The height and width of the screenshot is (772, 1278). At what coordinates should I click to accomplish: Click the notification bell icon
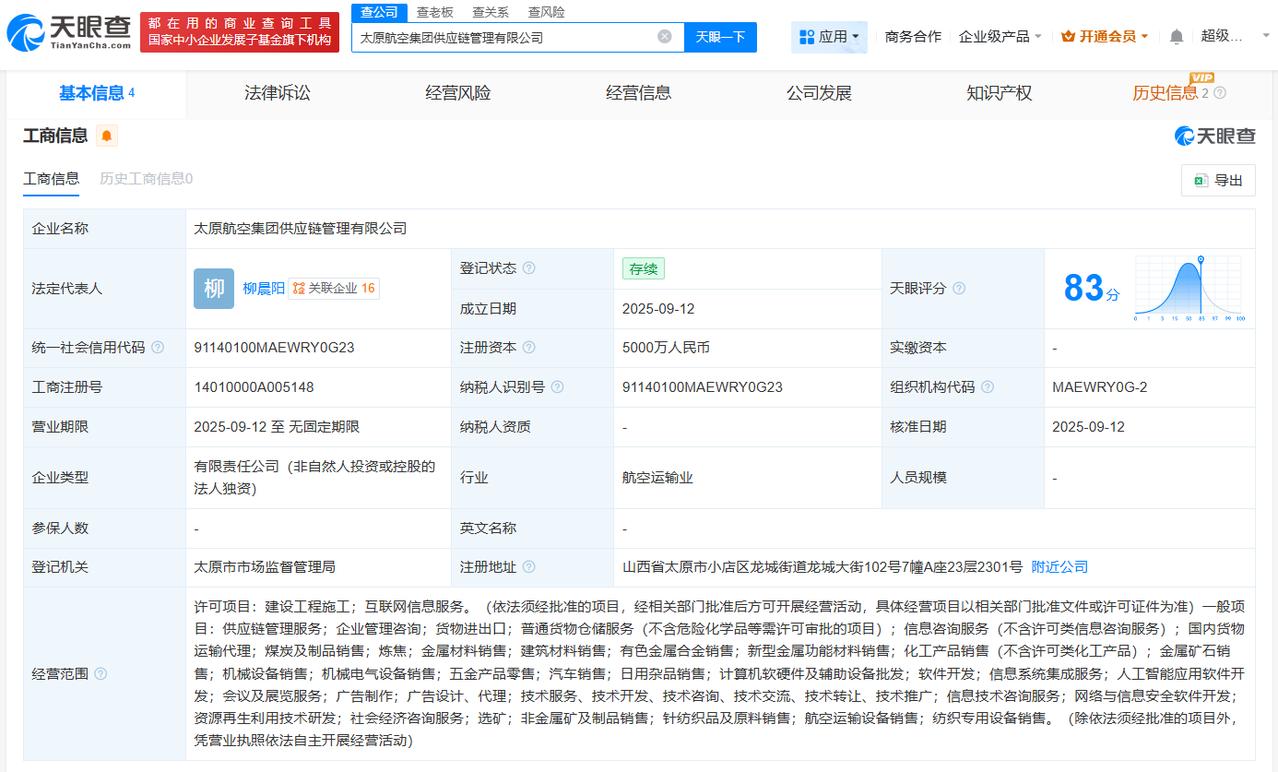[1177, 37]
